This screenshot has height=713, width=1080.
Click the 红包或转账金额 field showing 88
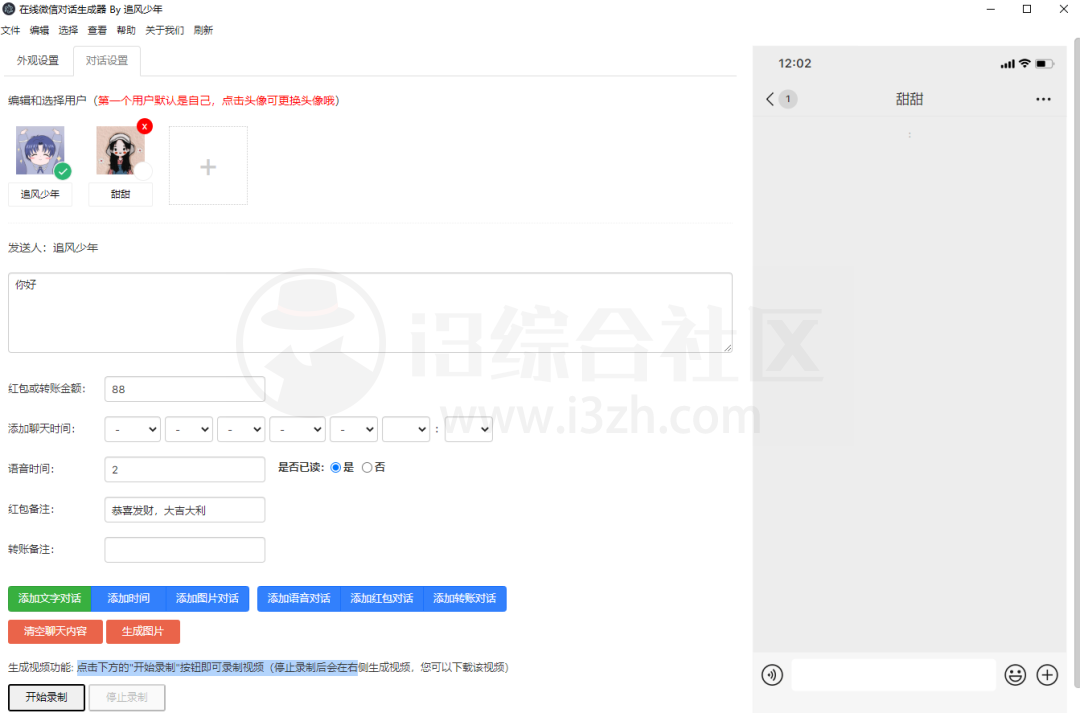185,389
